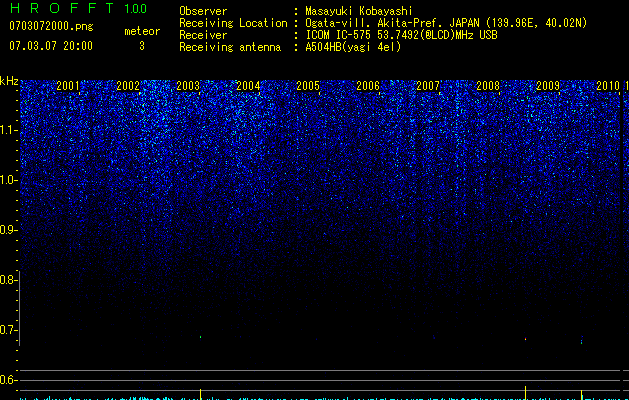629x400 pixels.
Task: Select the Ogata-vill. Akita-Pref. JAPAN location text
Action: coord(446,23)
